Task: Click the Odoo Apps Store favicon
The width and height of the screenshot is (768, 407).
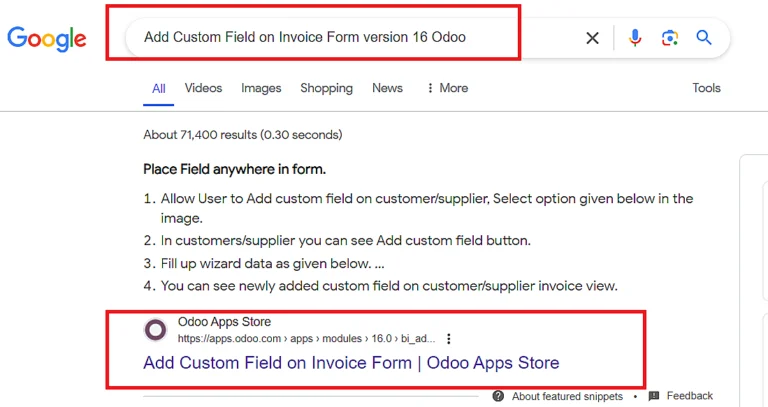Action: [155, 330]
